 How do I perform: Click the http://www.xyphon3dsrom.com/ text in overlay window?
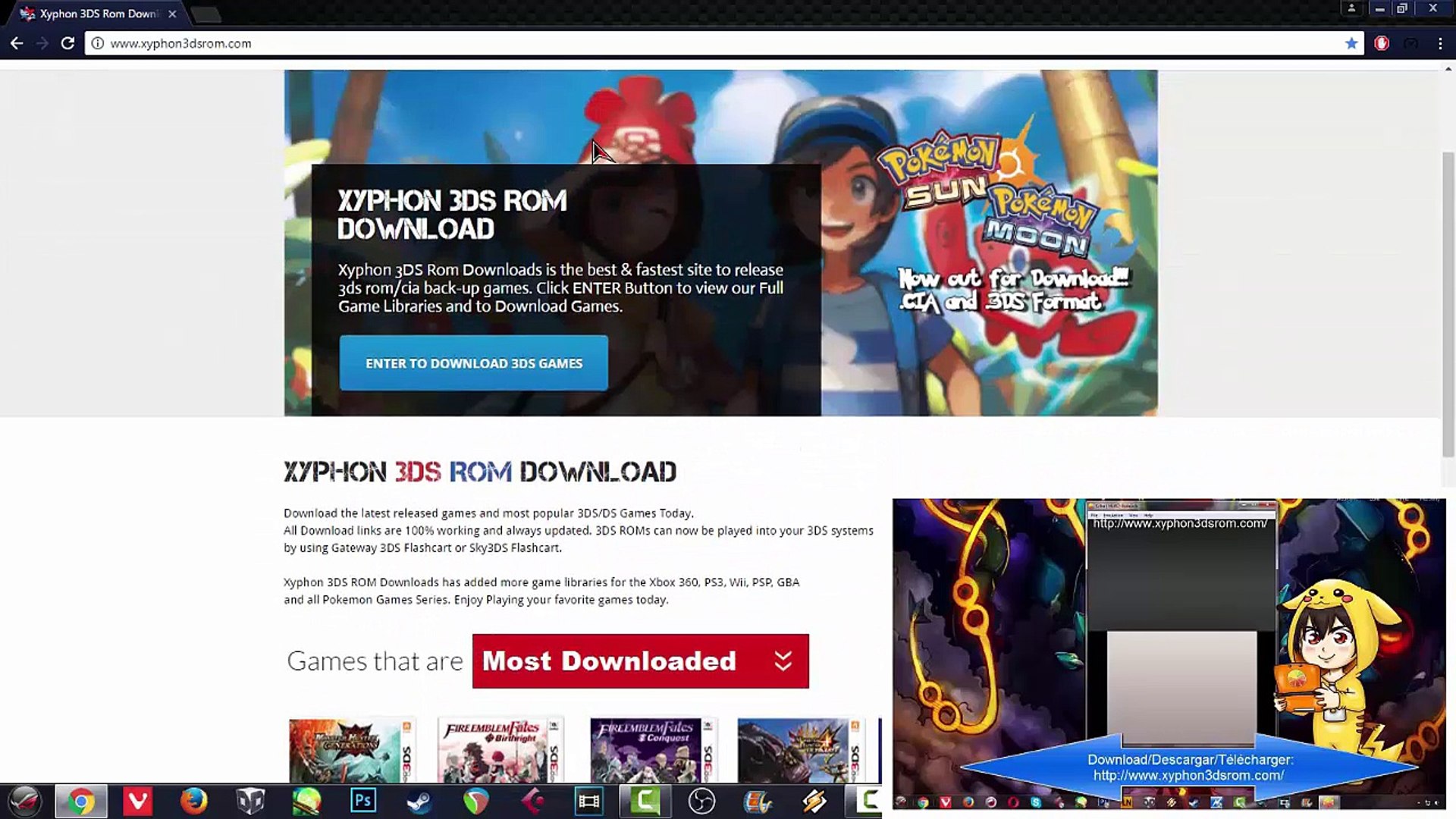[x=1180, y=523]
